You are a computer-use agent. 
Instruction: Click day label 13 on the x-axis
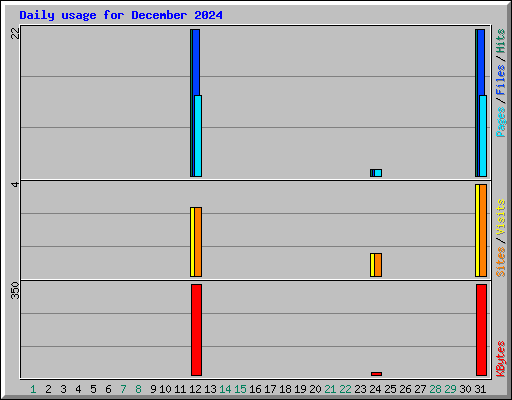(210, 389)
